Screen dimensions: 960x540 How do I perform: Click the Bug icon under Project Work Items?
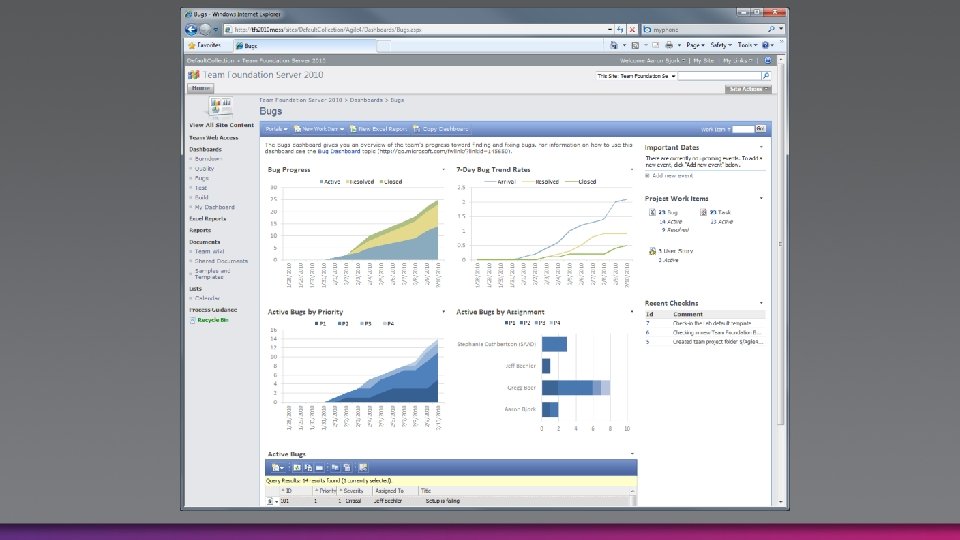click(652, 212)
